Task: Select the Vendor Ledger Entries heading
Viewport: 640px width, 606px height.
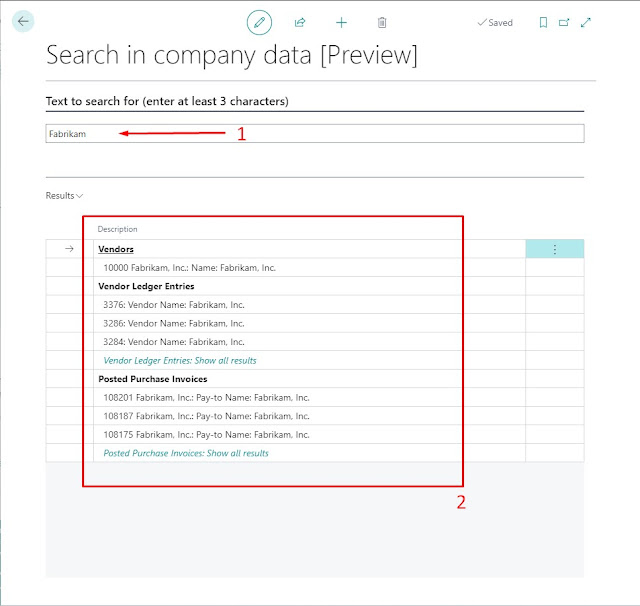Action: point(146,286)
